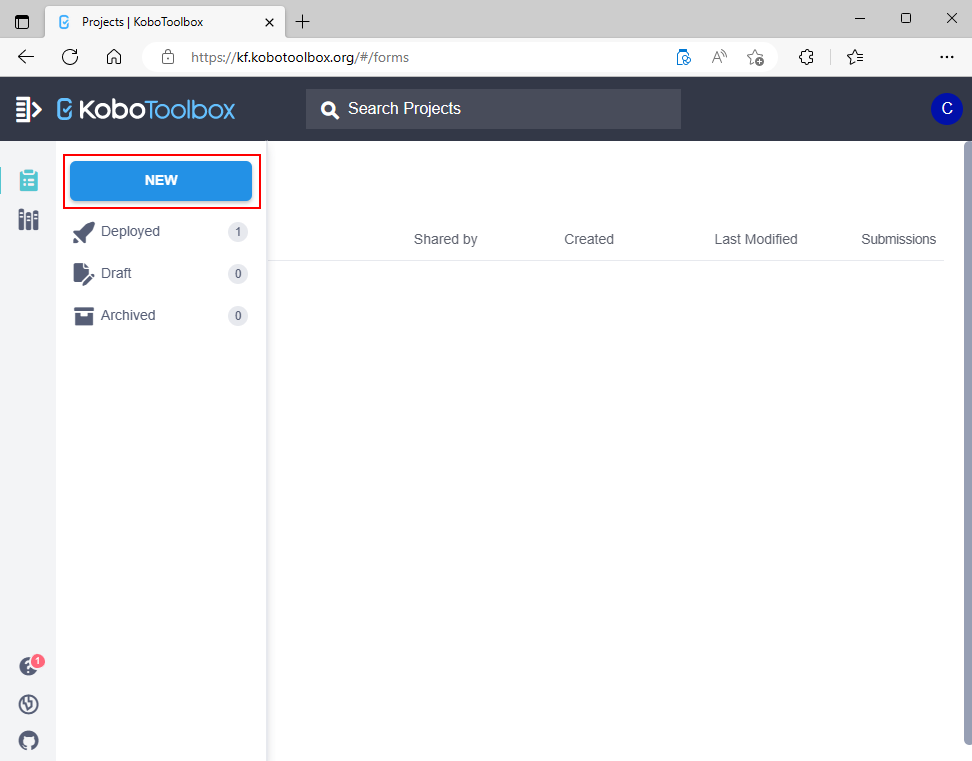Viewport: 972px width, 761px height.
Task: Click the Submissions column header
Action: [898, 239]
